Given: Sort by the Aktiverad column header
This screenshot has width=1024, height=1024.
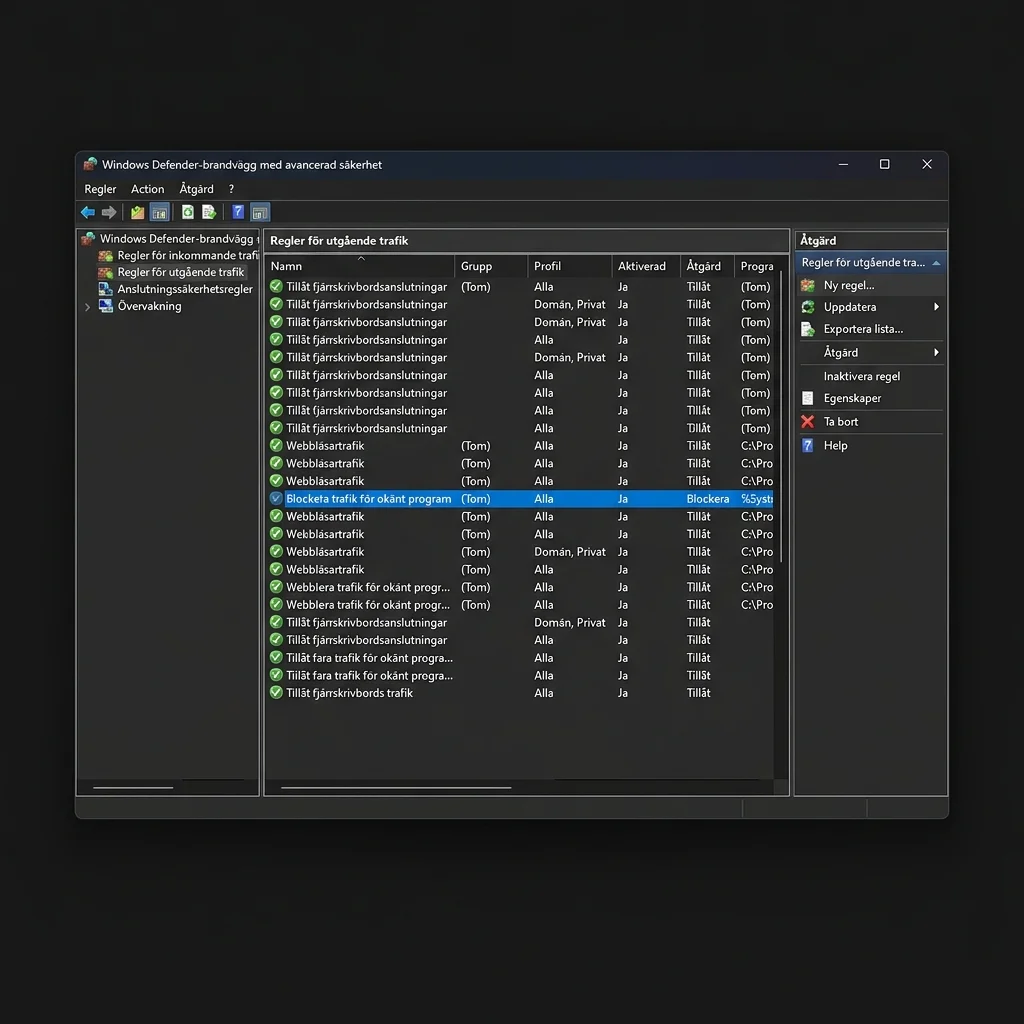Looking at the screenshot, I should tap(646, 266).
